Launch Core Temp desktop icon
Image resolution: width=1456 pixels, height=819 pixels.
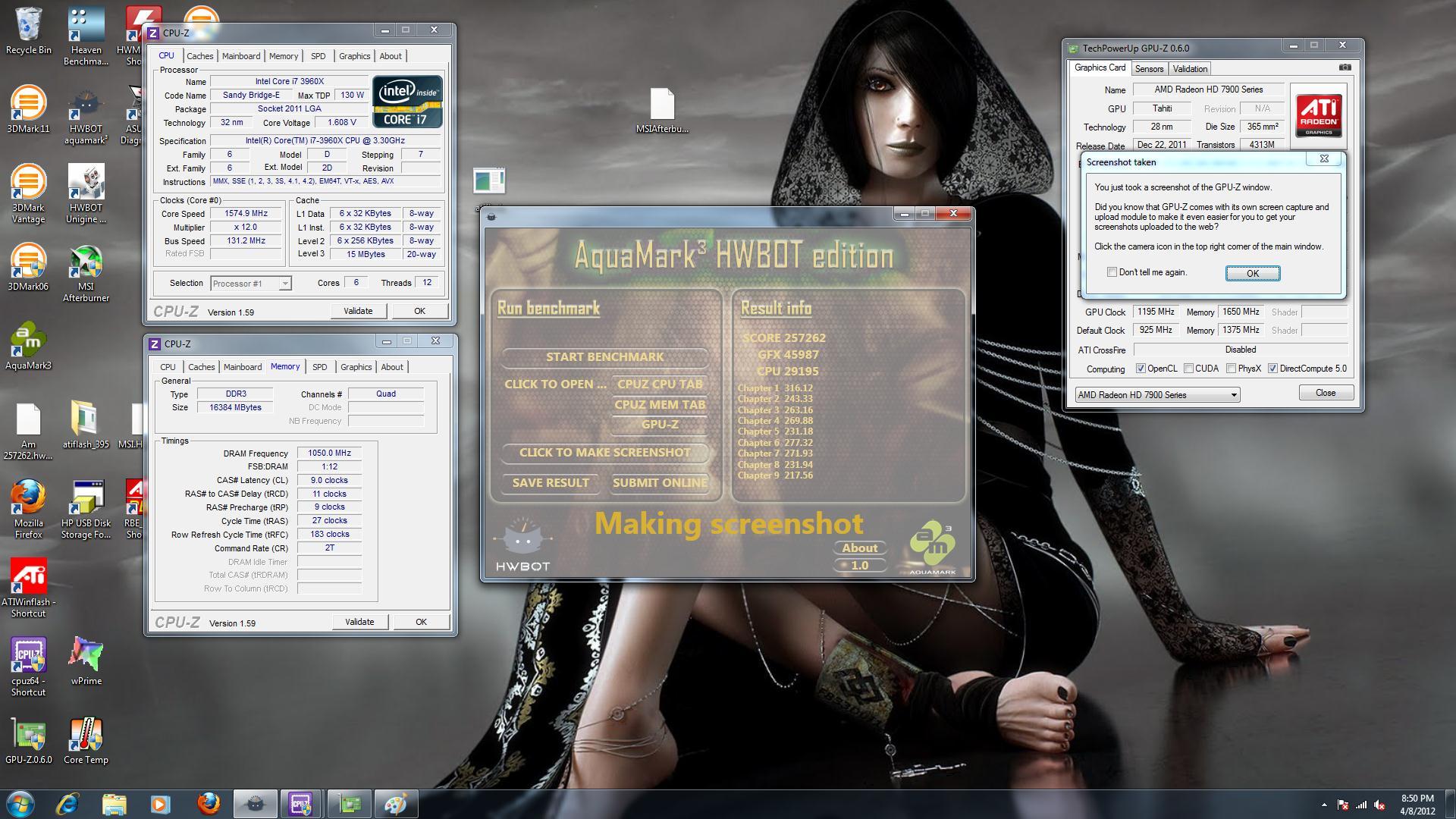(x=86, y=741)
